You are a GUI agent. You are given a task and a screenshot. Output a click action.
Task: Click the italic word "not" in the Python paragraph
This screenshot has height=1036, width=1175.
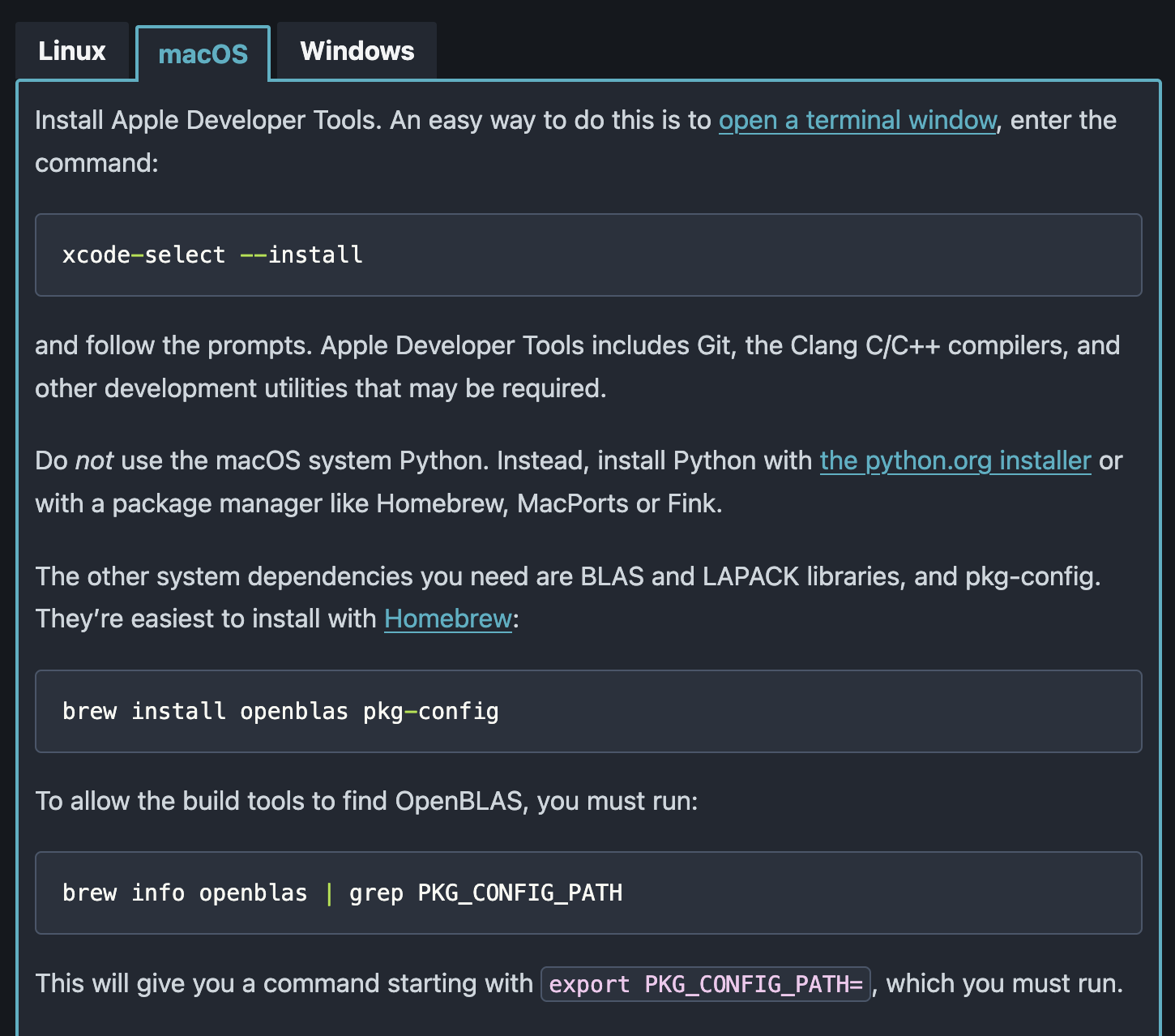click(x=94, y=460)
